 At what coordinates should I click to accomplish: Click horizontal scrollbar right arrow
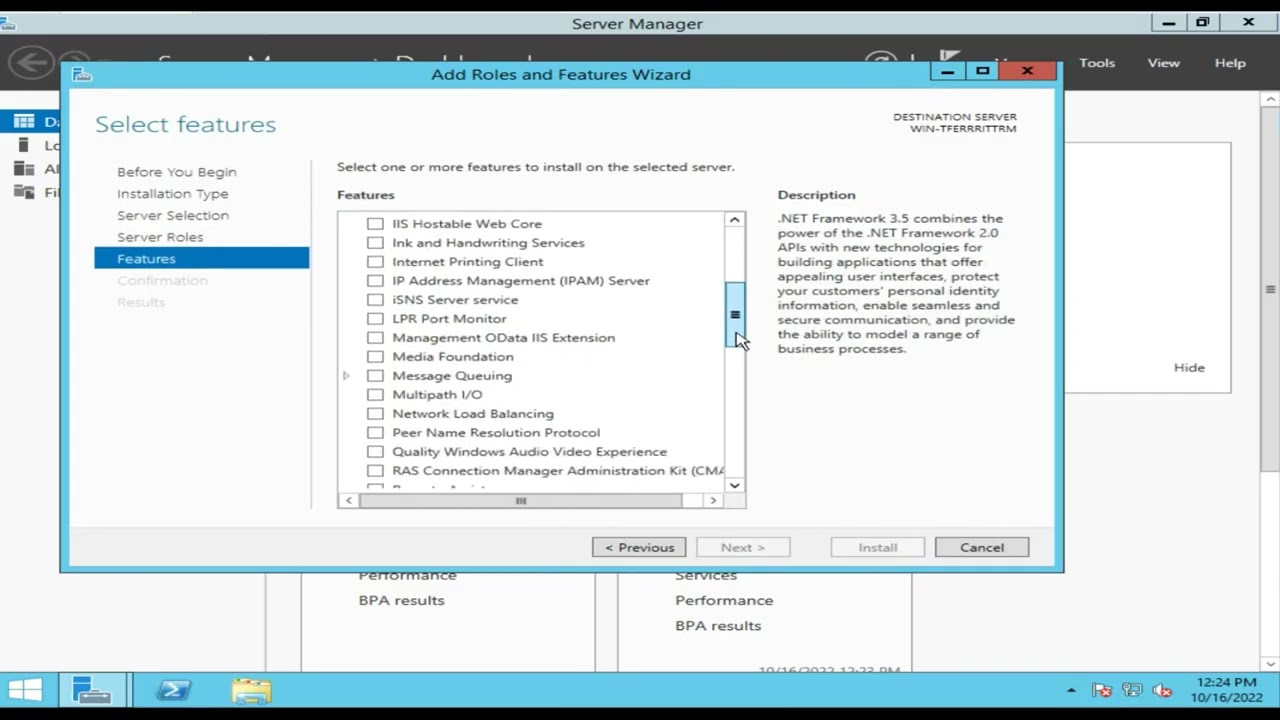click(713, 500)
